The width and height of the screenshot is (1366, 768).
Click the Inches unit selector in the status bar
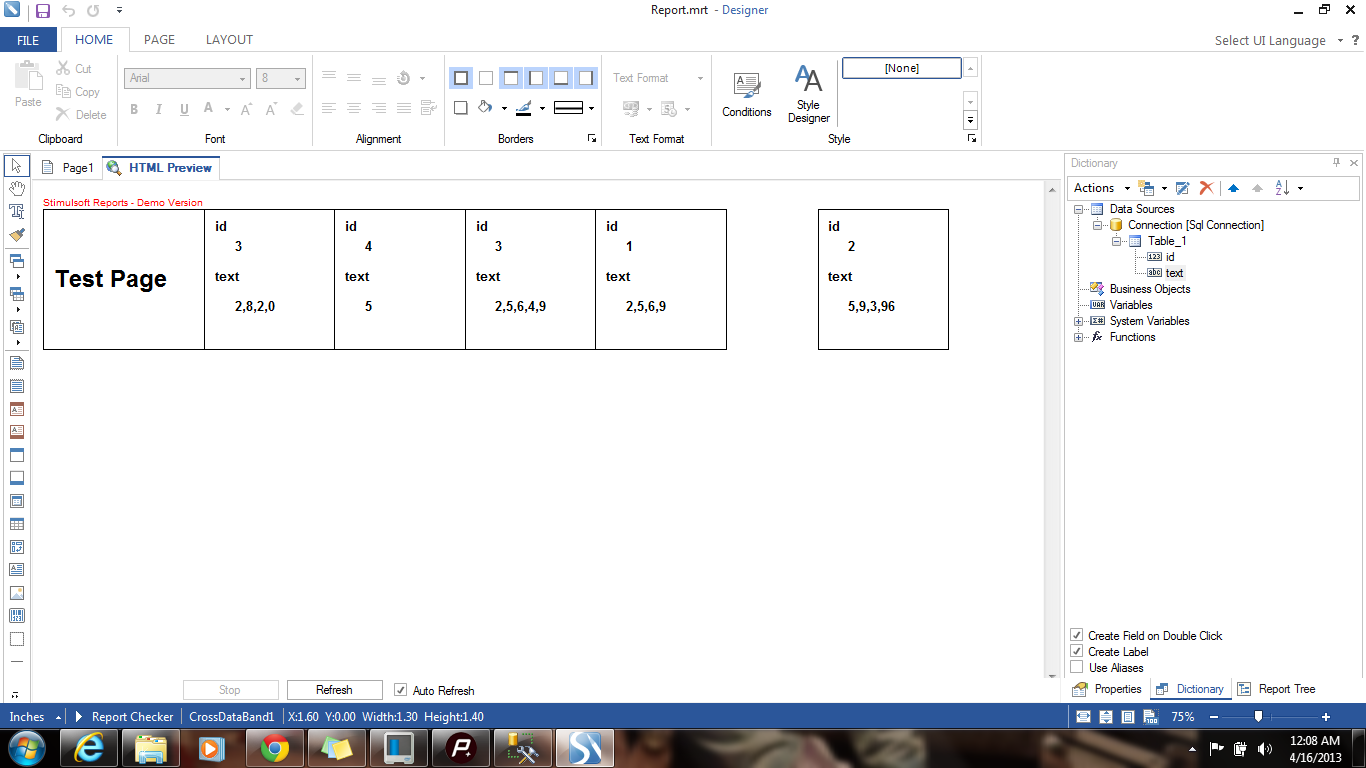pyautogui.click(x=33, y=717)
